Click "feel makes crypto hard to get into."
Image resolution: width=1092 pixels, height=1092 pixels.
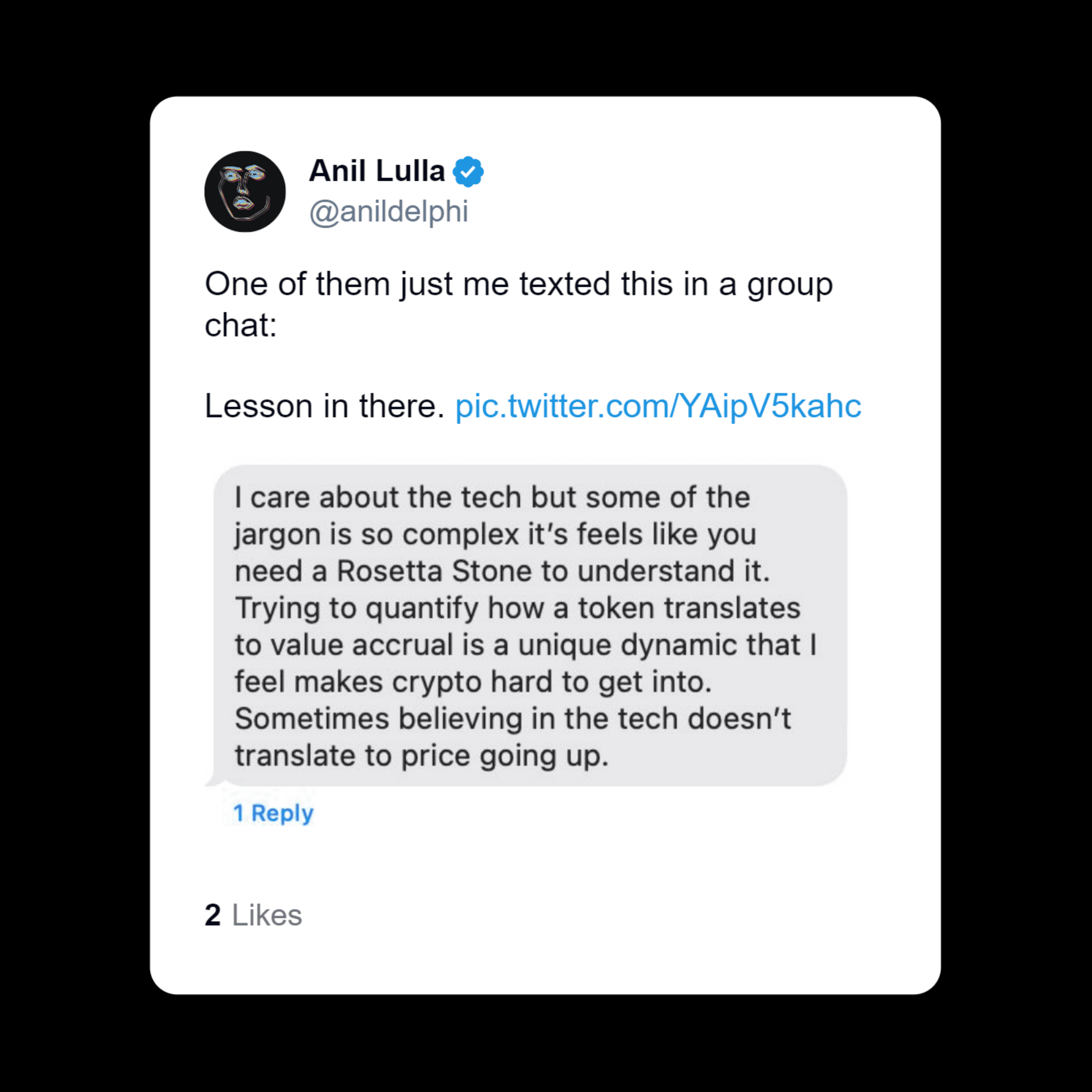point(472,682)
